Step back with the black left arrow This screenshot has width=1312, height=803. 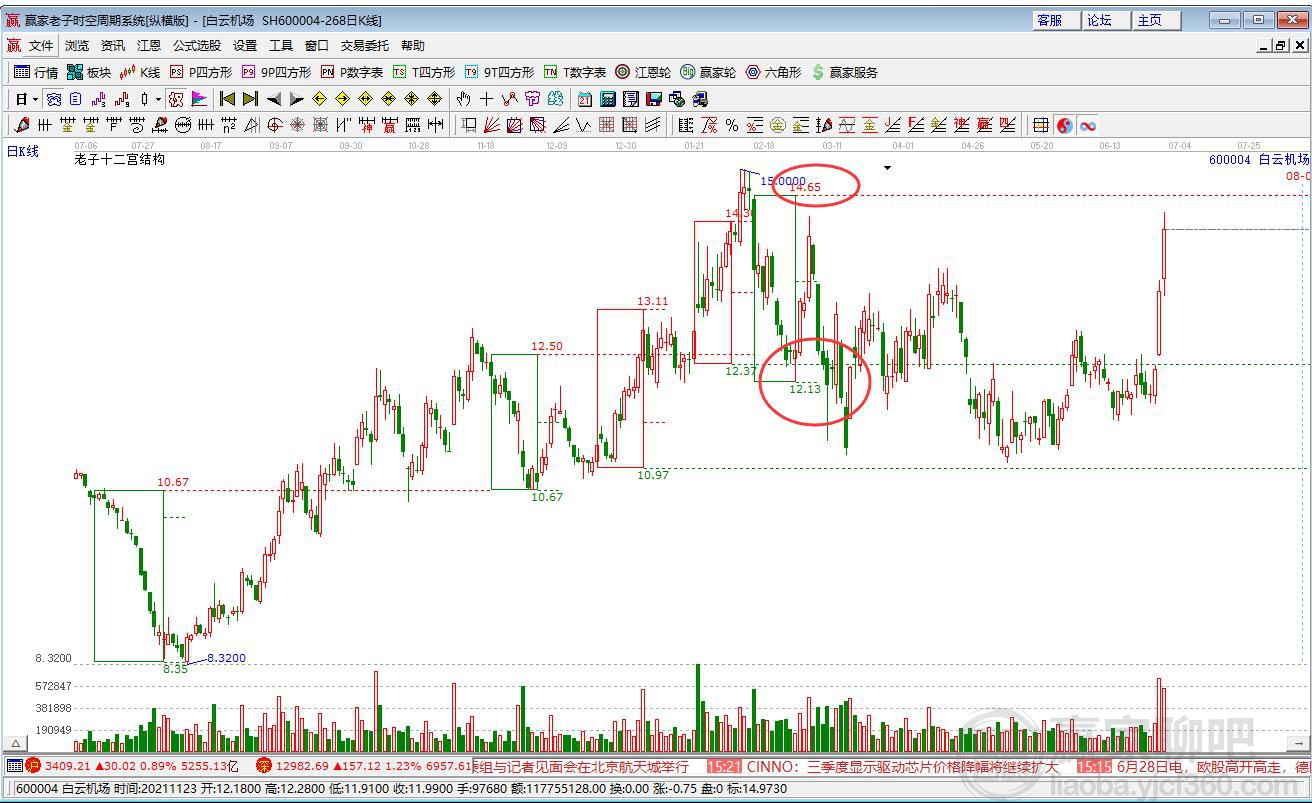[273, 99]
